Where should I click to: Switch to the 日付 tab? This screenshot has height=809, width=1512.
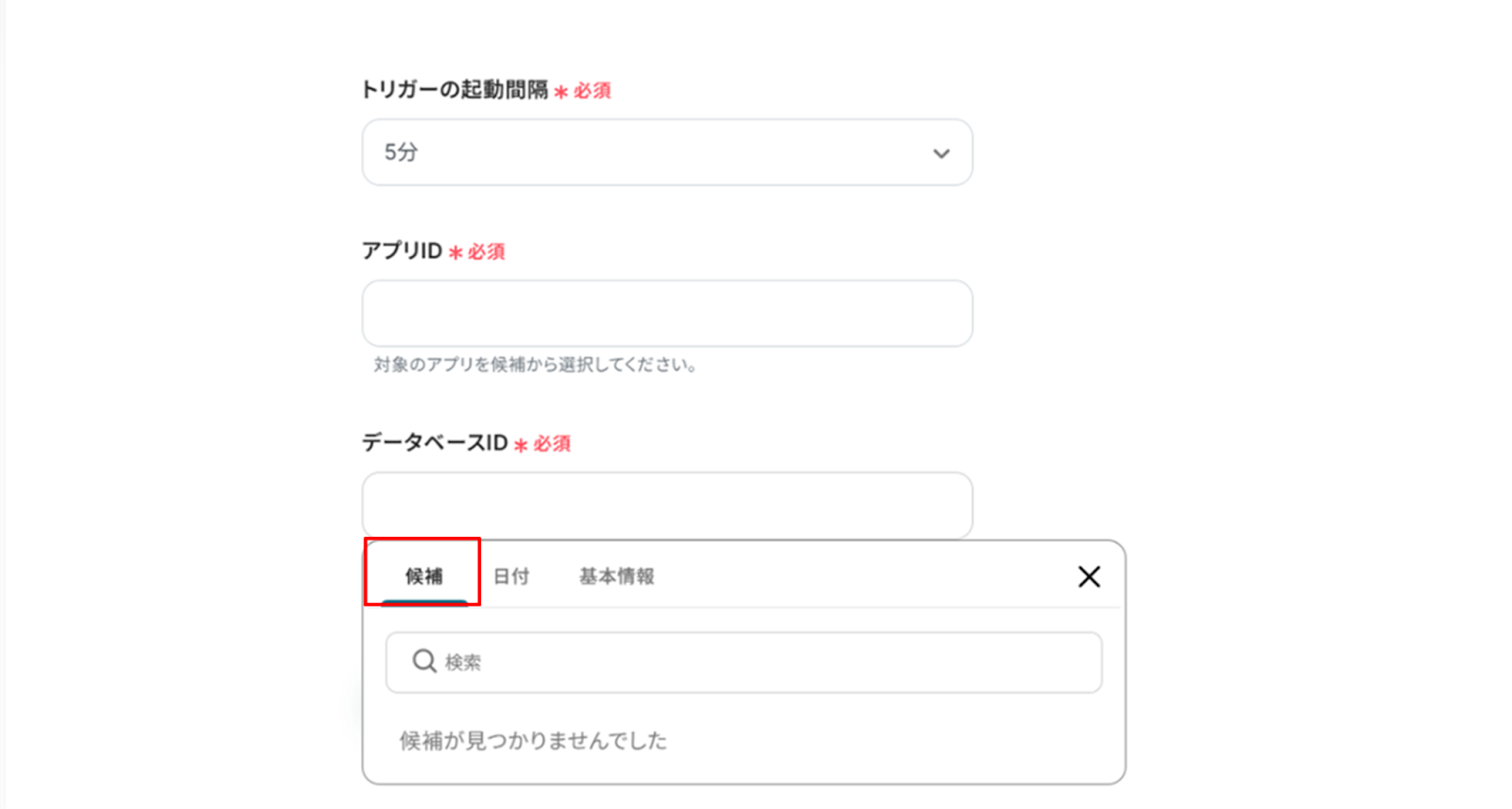[x=511, y=576]
